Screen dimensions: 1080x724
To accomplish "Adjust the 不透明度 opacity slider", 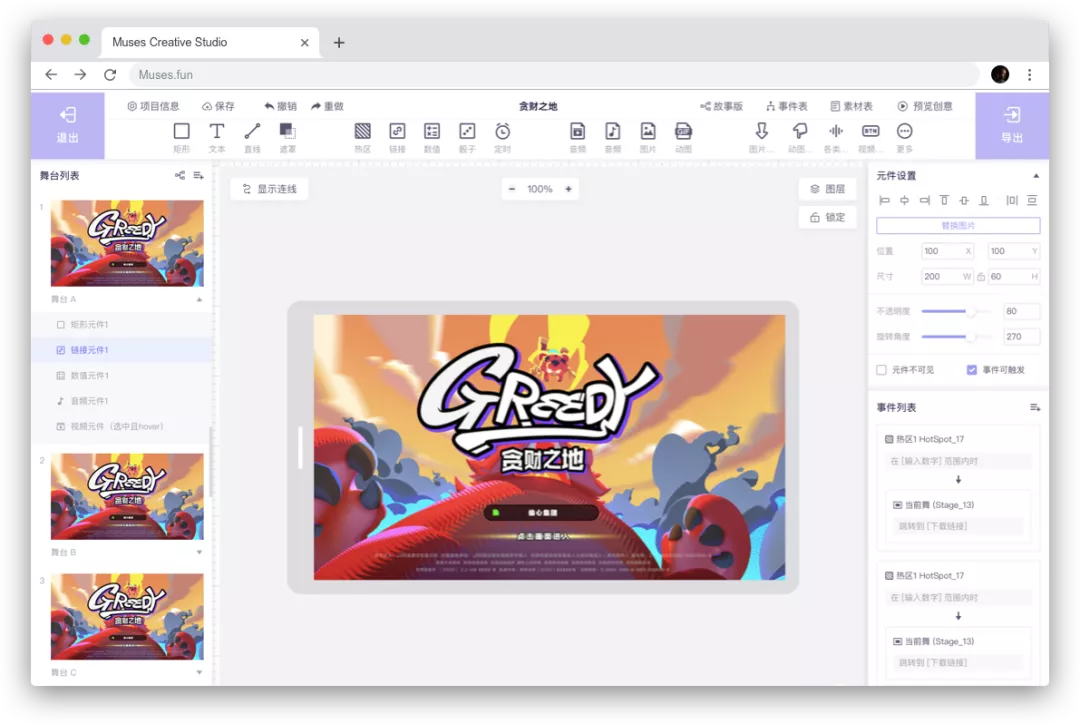I will tap(968, 311).
